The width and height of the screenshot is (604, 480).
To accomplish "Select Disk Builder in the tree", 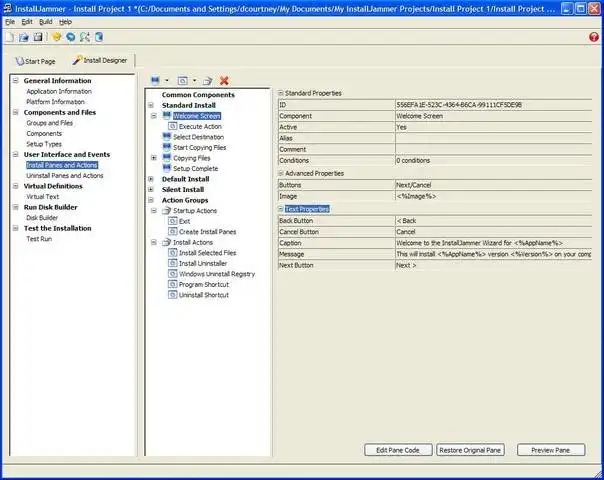I will pos(42,218).
